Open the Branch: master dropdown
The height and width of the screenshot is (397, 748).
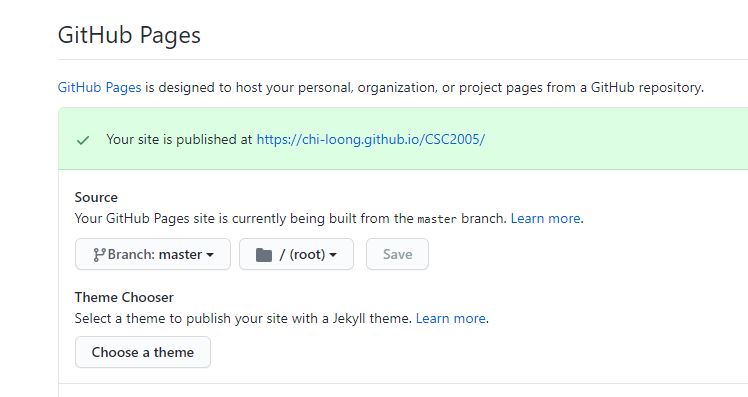153,254
